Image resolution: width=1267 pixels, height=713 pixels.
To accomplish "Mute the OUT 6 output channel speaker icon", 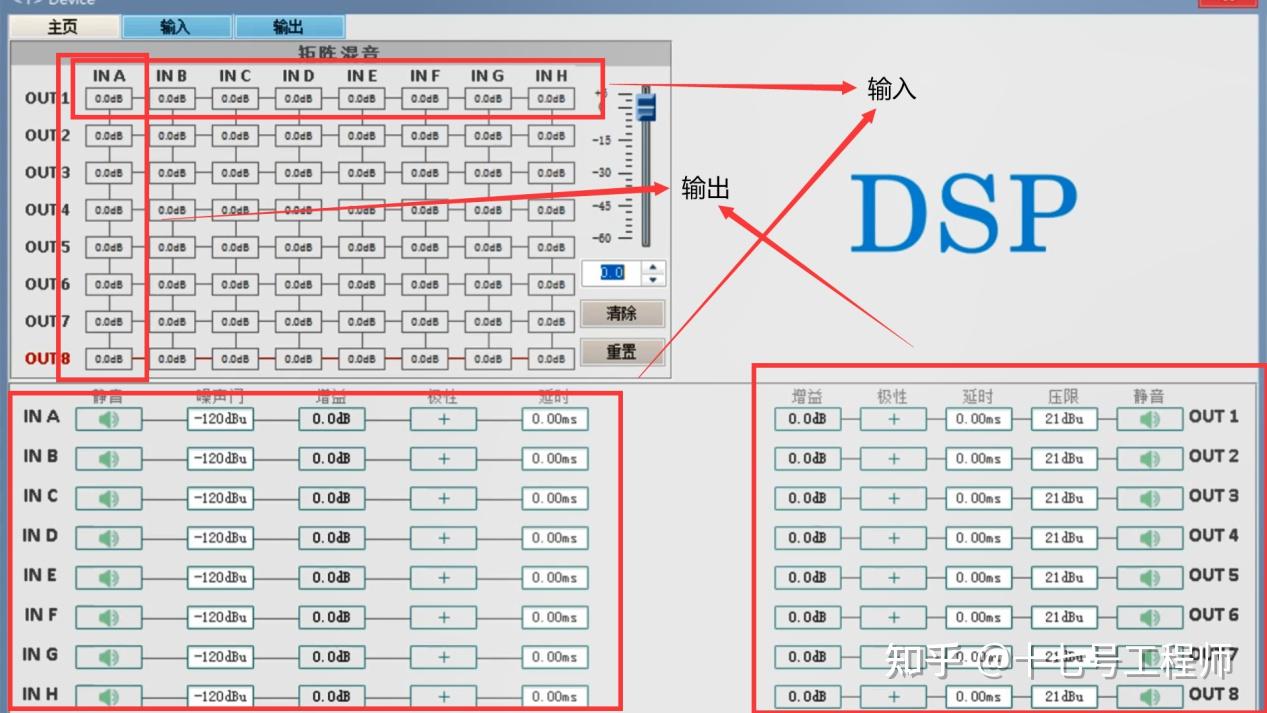I will (1148, 617).
